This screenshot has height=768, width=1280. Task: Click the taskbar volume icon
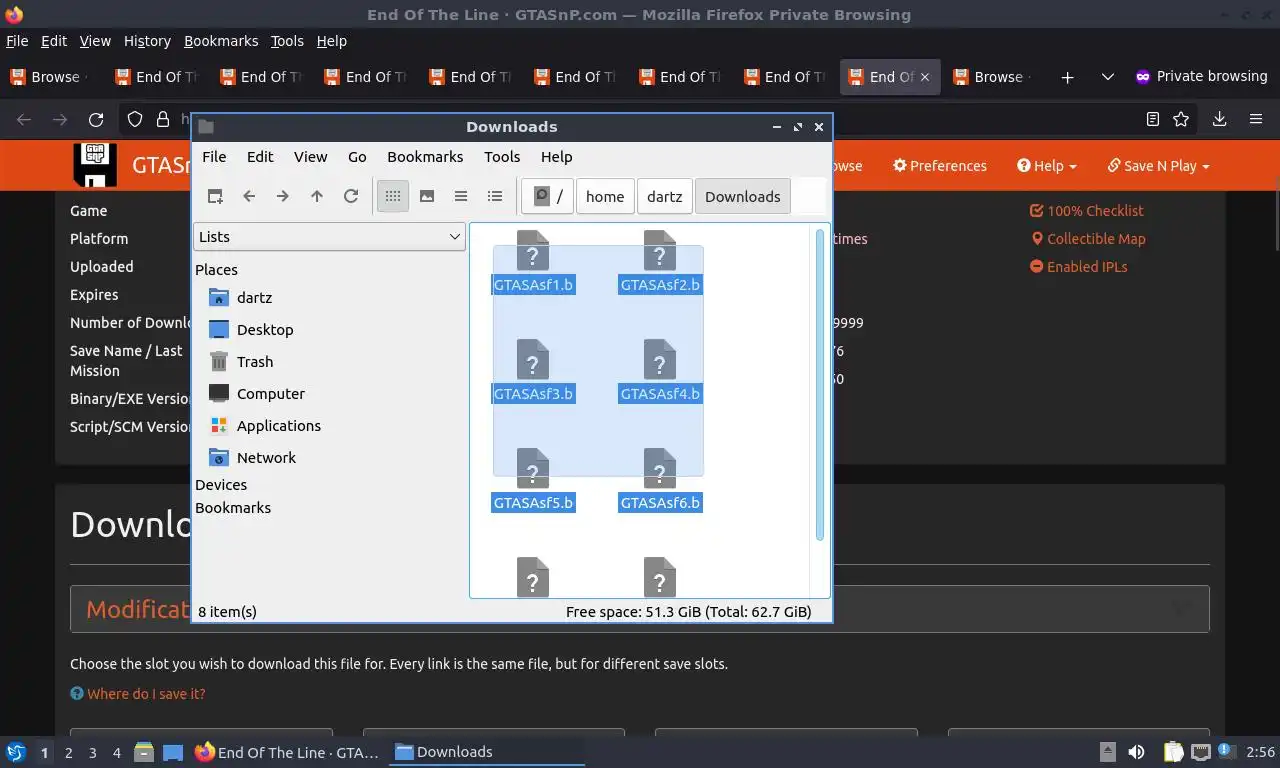1136,752
